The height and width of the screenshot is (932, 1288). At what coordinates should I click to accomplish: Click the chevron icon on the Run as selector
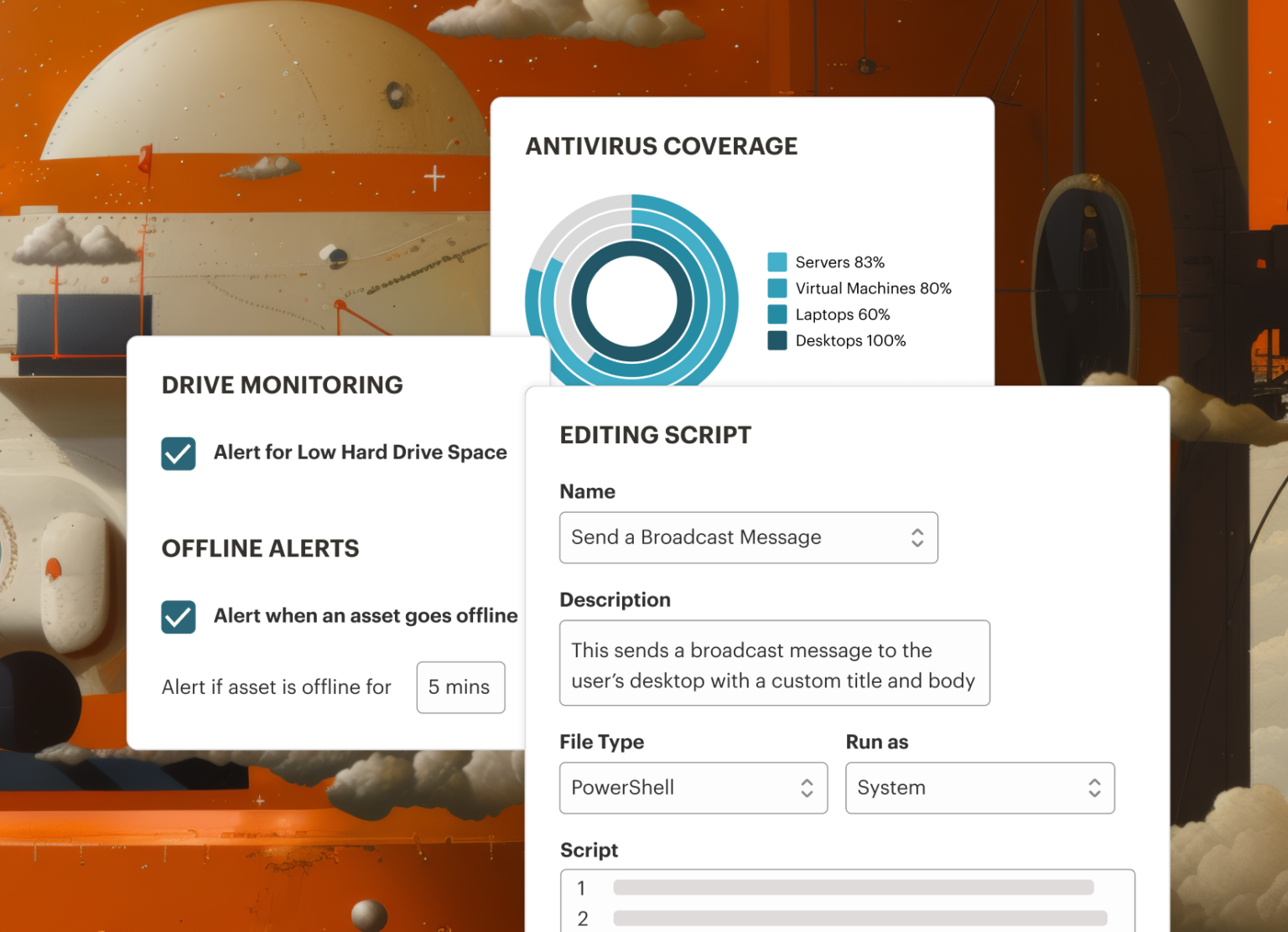1094,788
